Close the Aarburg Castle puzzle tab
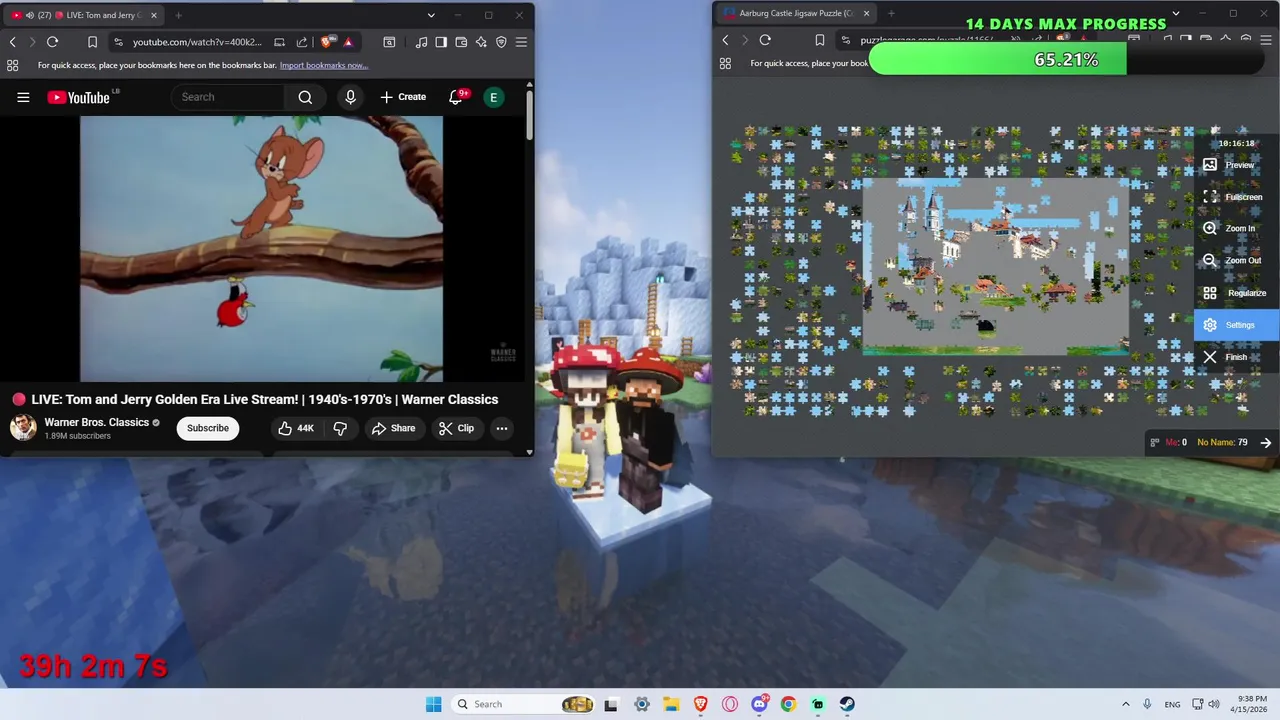The height and width of the screenshot is (720, 1280). click(x=866, y=14)
